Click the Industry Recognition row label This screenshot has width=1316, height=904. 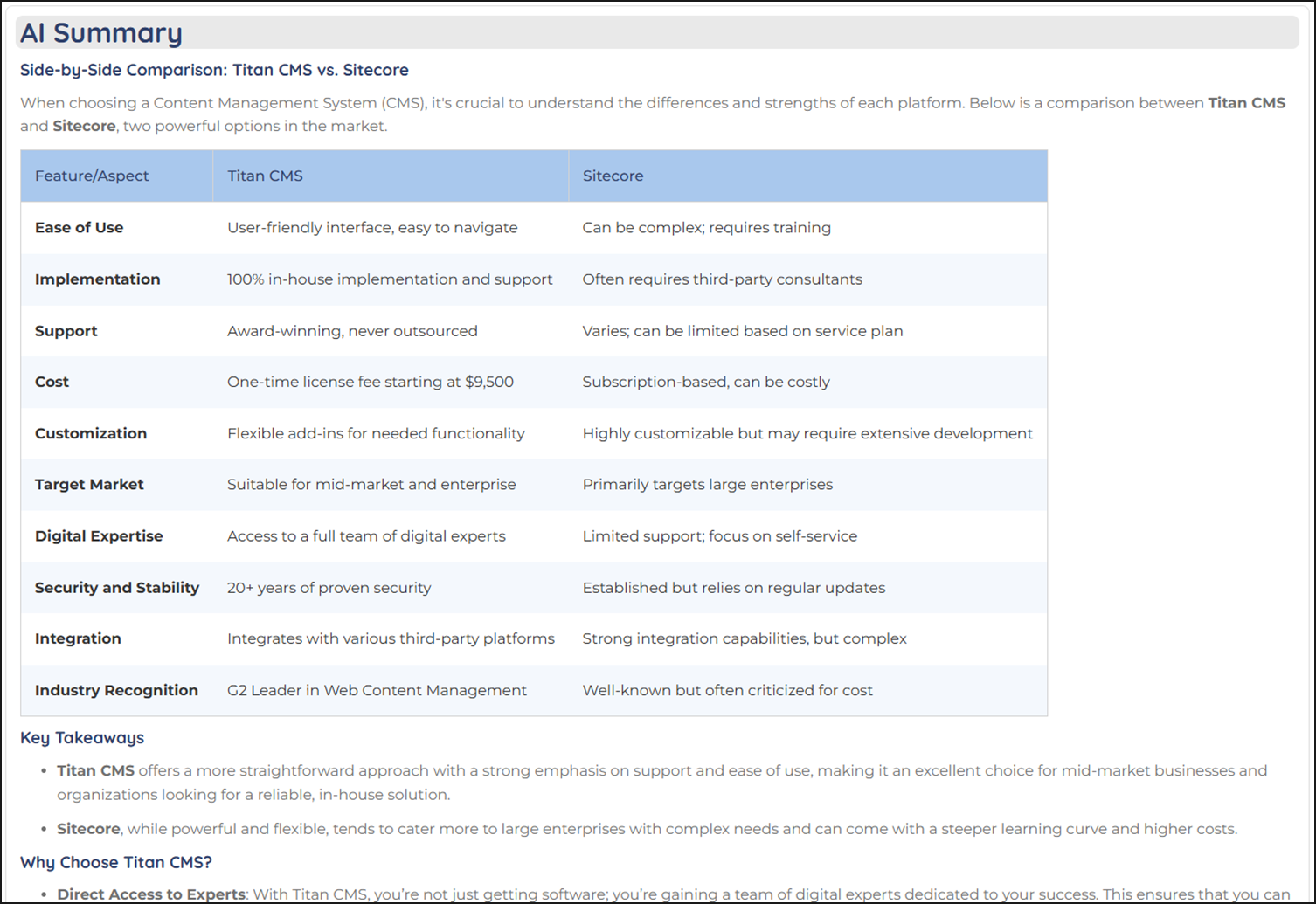coord(116,690)
